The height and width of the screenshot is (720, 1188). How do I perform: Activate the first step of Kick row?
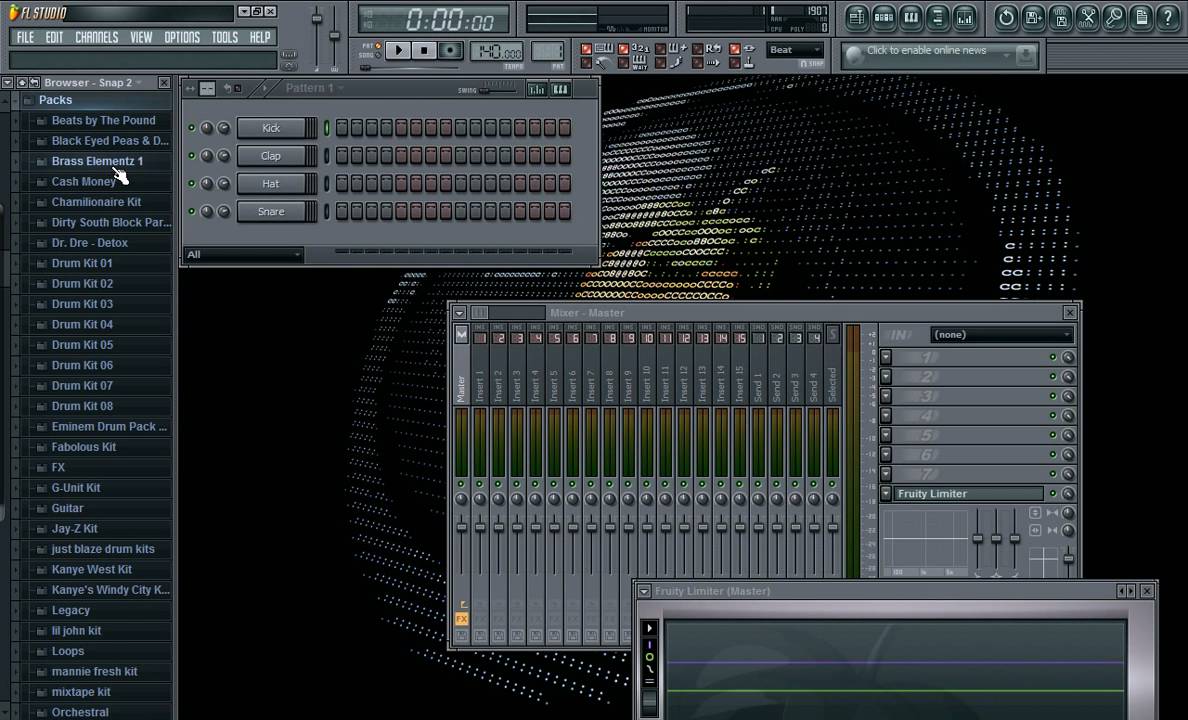tap(342, 128)
